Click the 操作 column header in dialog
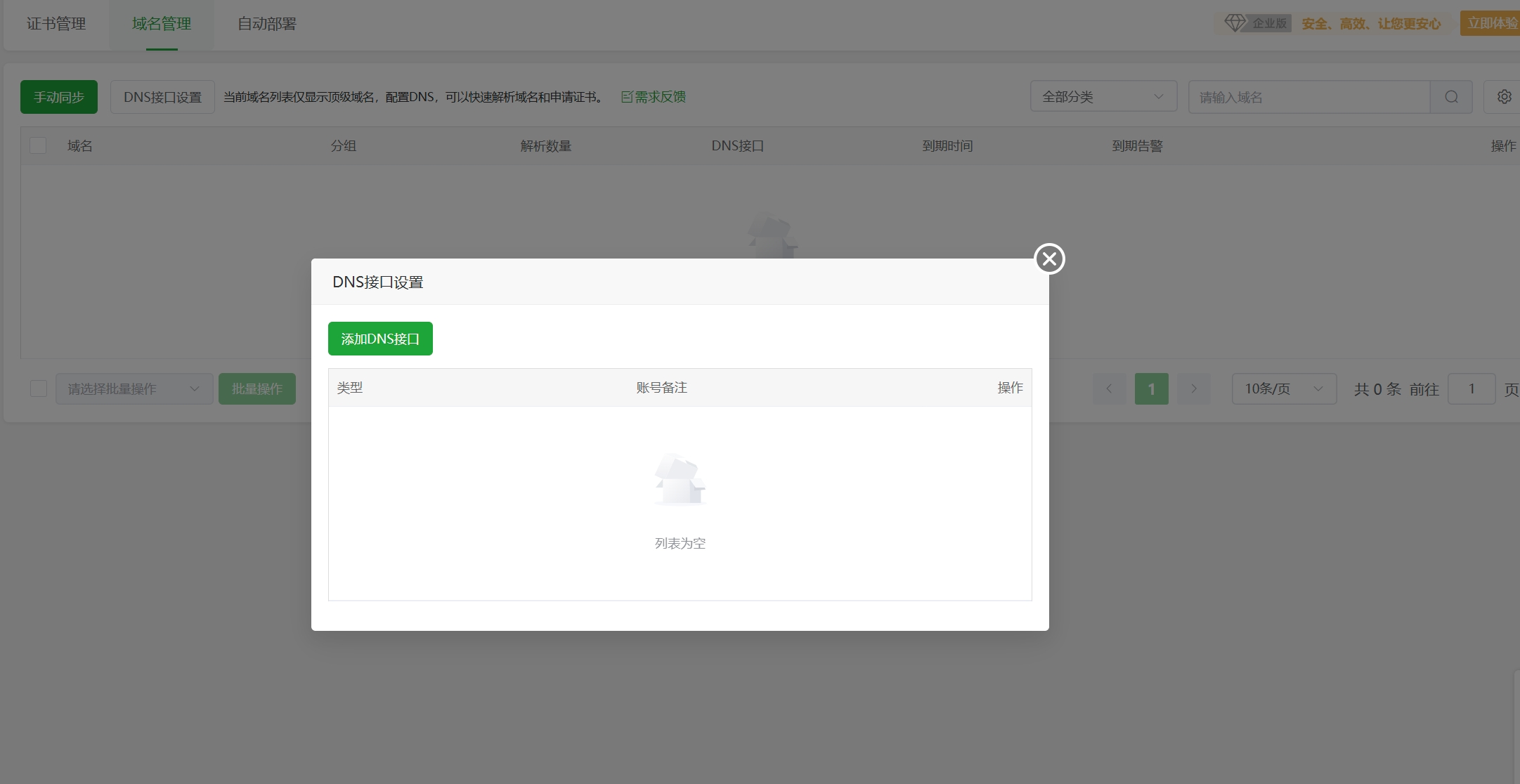The width and height of the screenshot is (1520, 784). tap(1010, 387)
